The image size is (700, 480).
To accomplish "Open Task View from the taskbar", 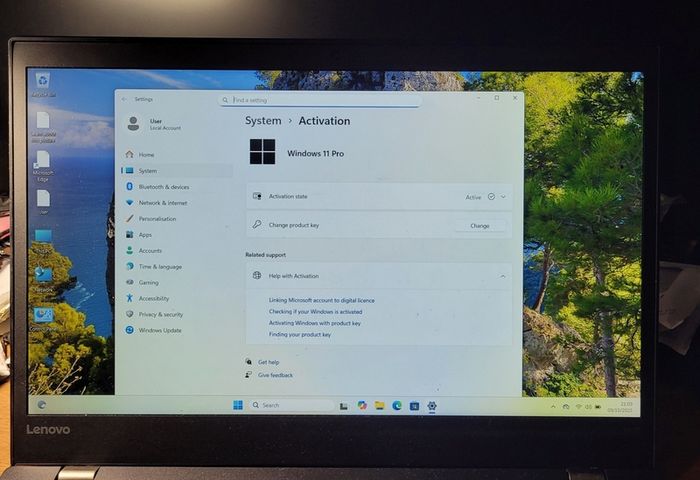I will (343, 406).
